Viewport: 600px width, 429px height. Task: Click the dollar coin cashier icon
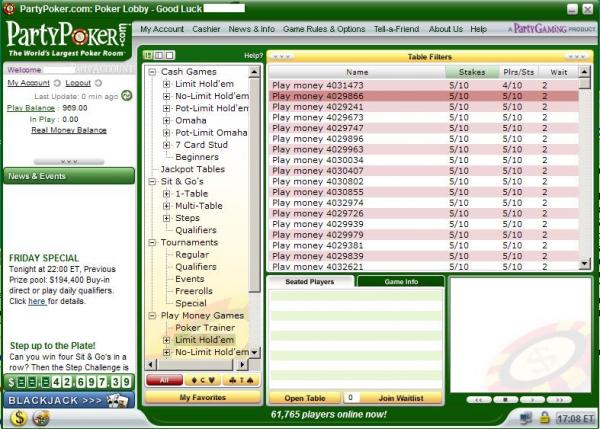[x=18, y=418]
